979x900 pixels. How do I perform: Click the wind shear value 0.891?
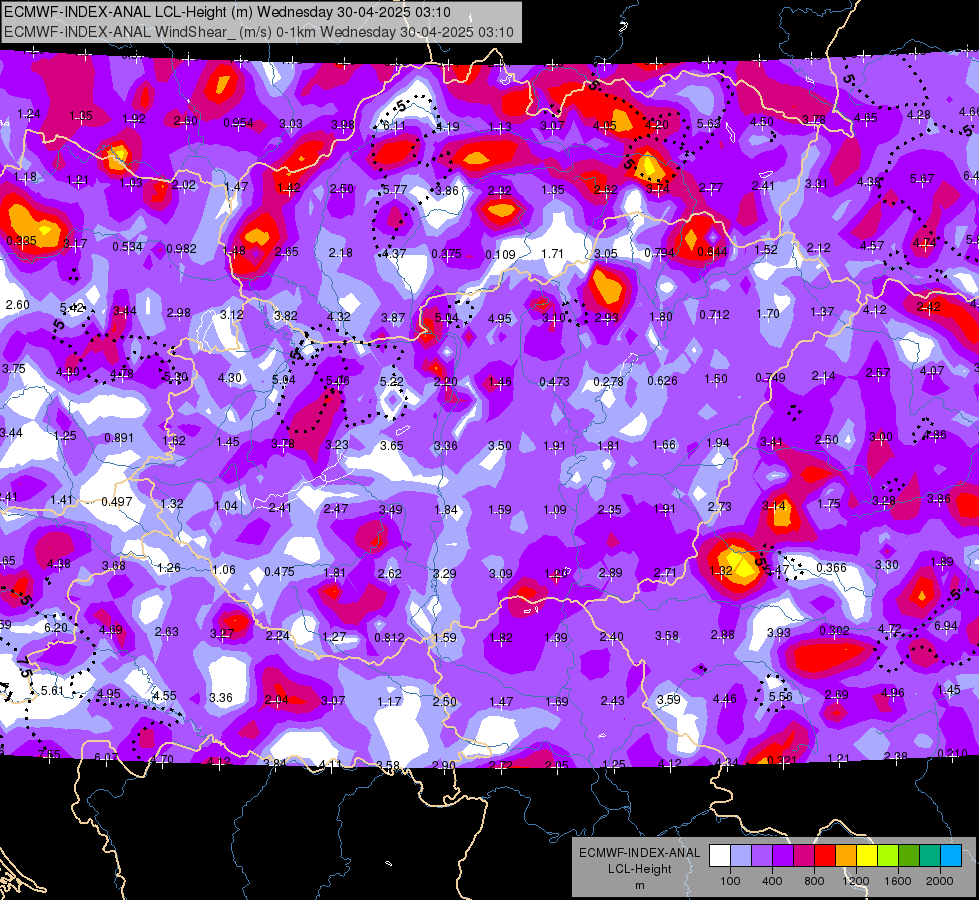119,437
